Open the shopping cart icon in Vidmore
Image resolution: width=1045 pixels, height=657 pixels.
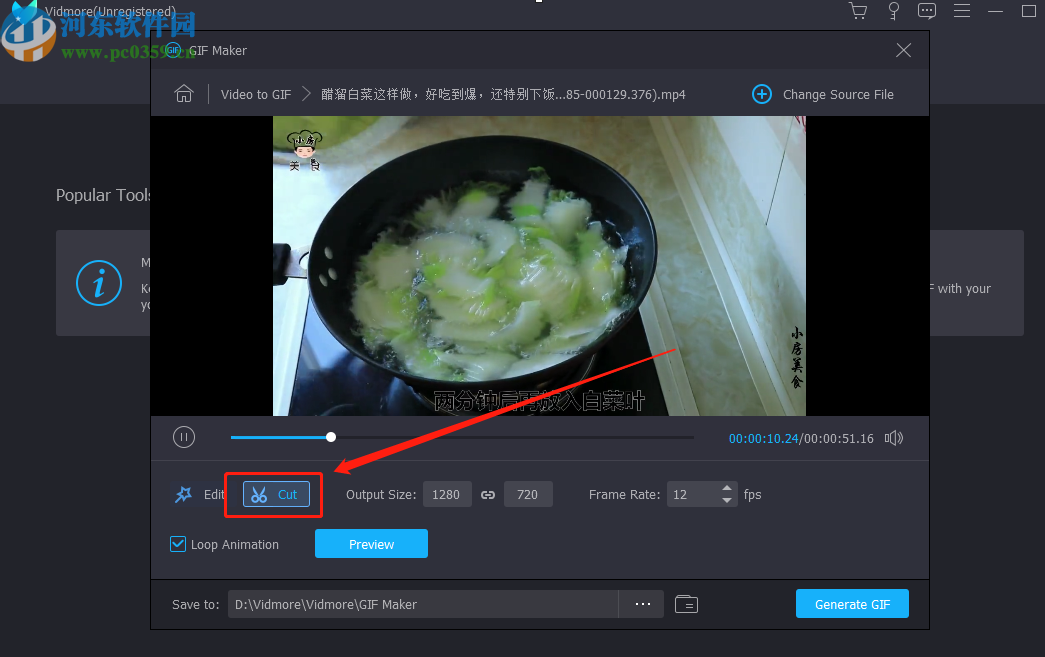point(858,11)
